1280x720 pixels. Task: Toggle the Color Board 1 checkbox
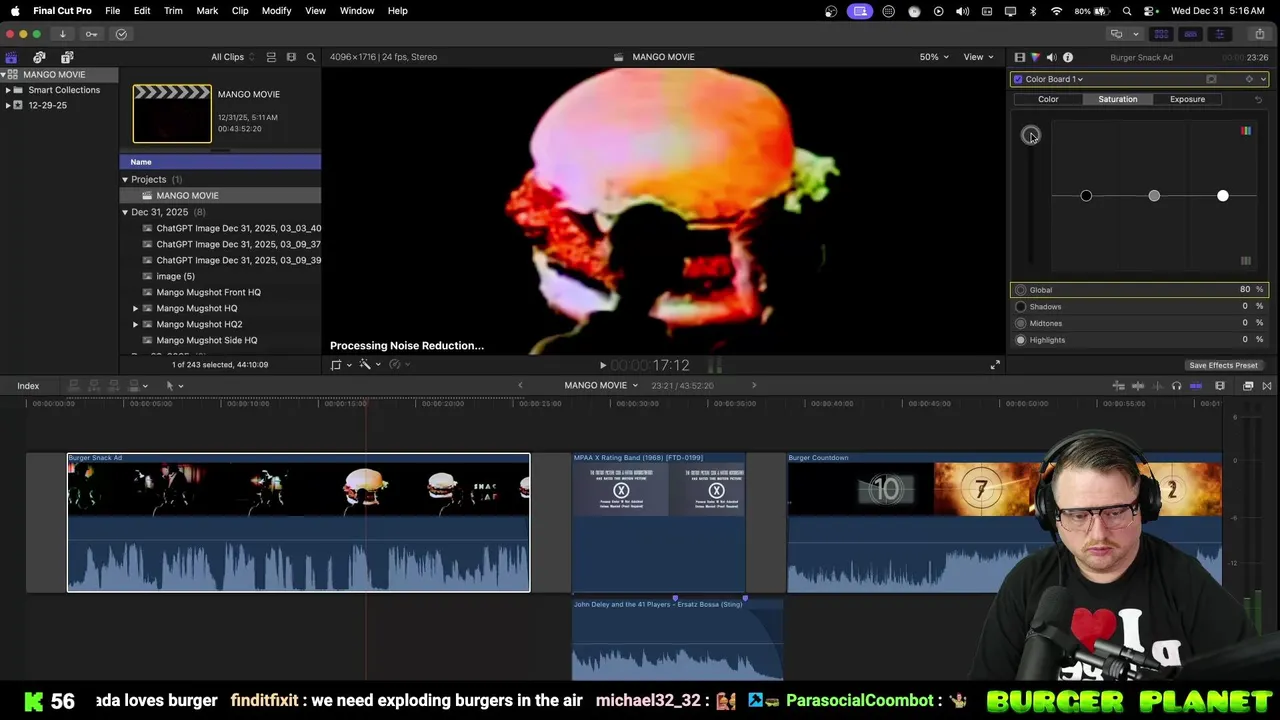[x=1018, y=79]
